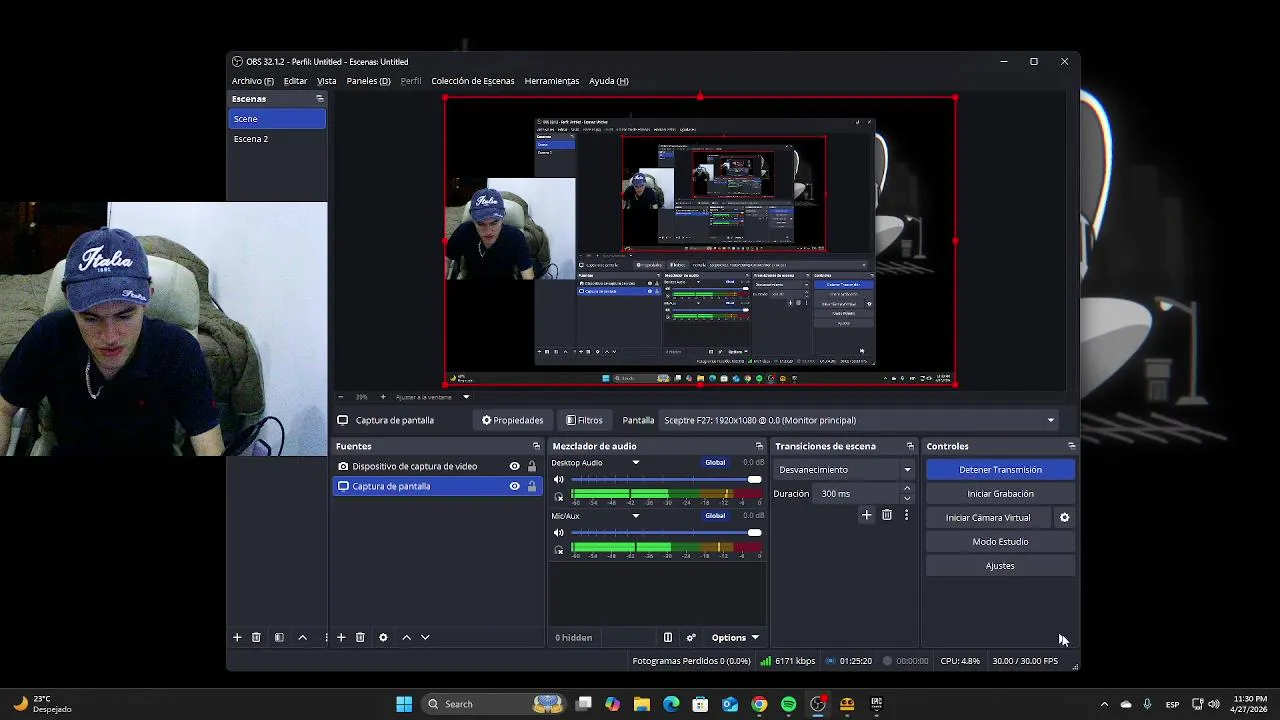The height and width of the screenshot is (720, 1280).
Task: Select the Scene entry in scenes list
Action: (277, 119)
